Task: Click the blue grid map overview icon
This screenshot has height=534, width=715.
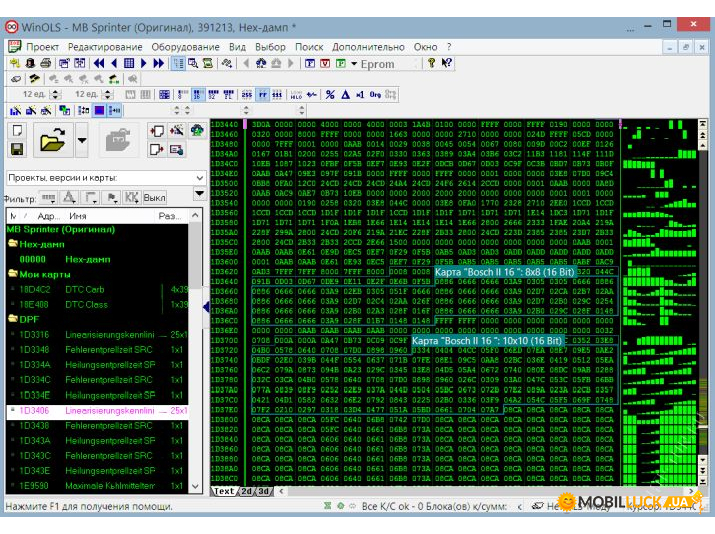Action: coord(129,63)
